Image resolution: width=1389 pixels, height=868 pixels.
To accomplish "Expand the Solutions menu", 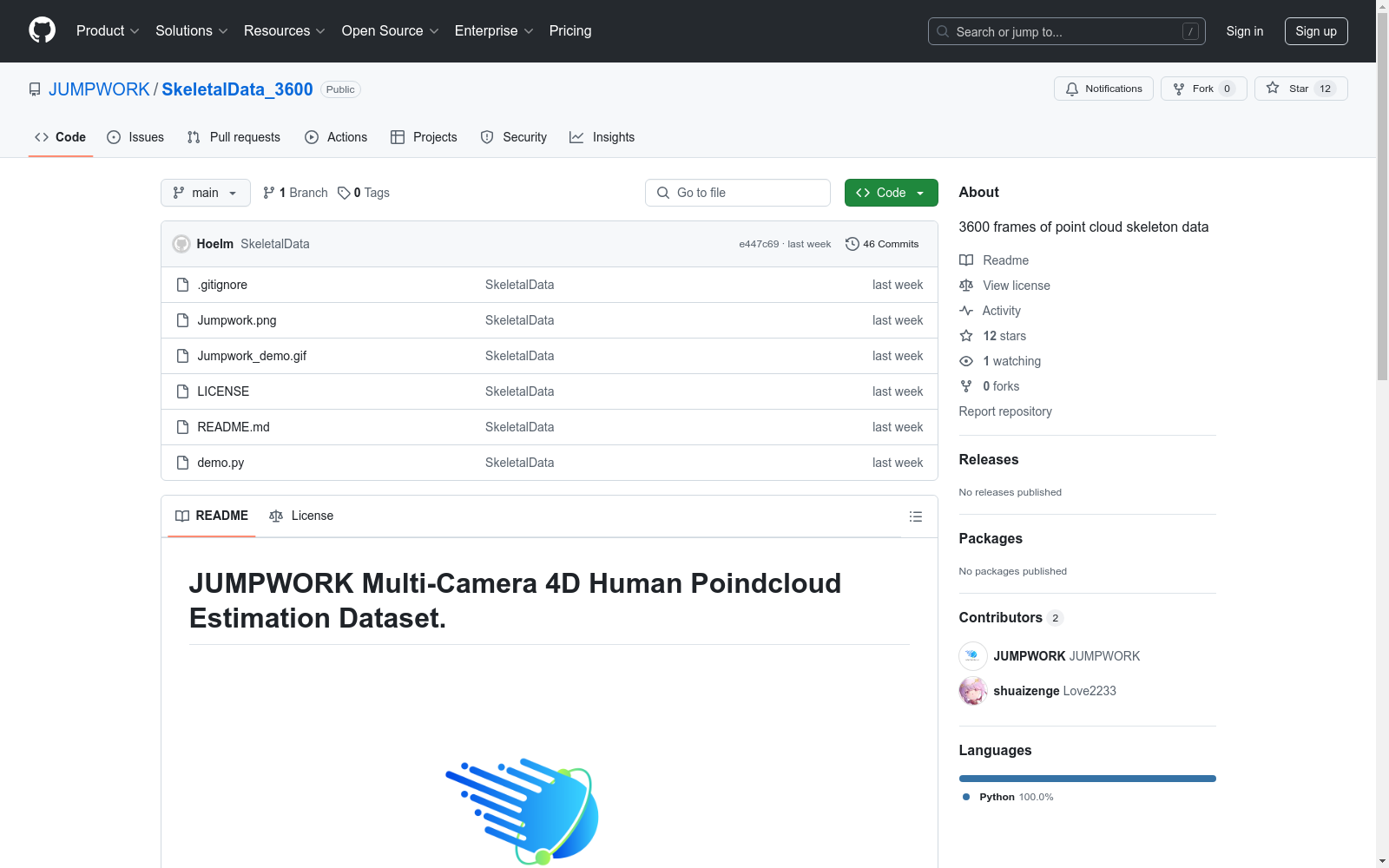I will [x=192, y=30].
